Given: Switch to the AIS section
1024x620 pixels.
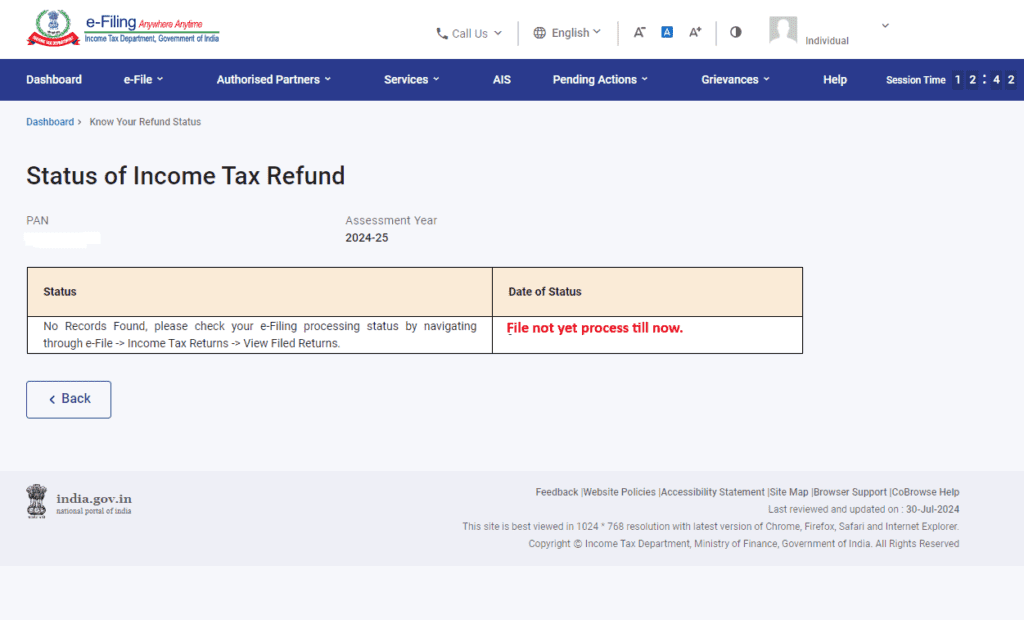Looking at the screenshot, I should pos(501,79).
